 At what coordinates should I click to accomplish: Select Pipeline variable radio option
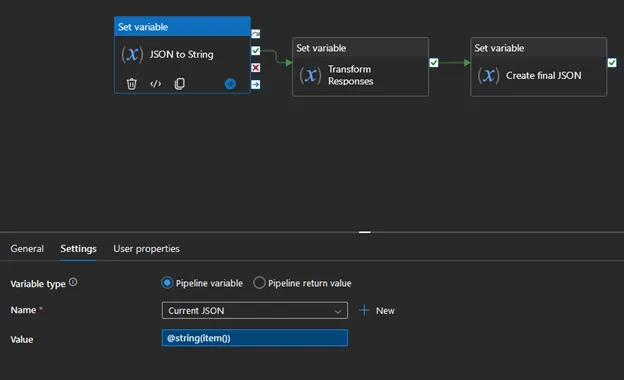[167, 283]
